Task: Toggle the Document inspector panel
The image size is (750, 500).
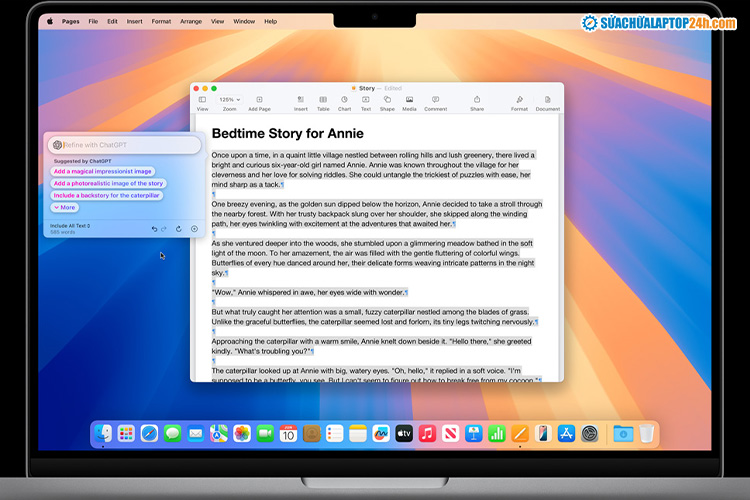Action: pyautogui.click(x=547, y=101)
